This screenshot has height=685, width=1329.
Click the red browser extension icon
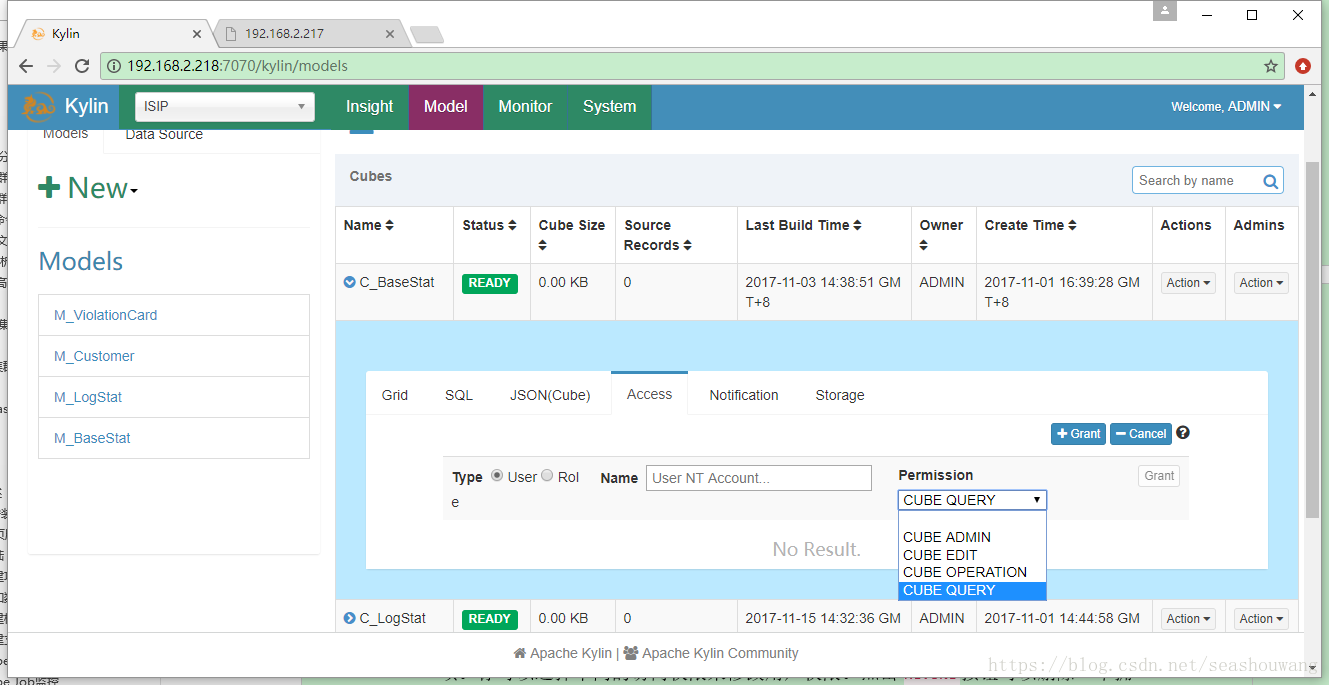1303,66
